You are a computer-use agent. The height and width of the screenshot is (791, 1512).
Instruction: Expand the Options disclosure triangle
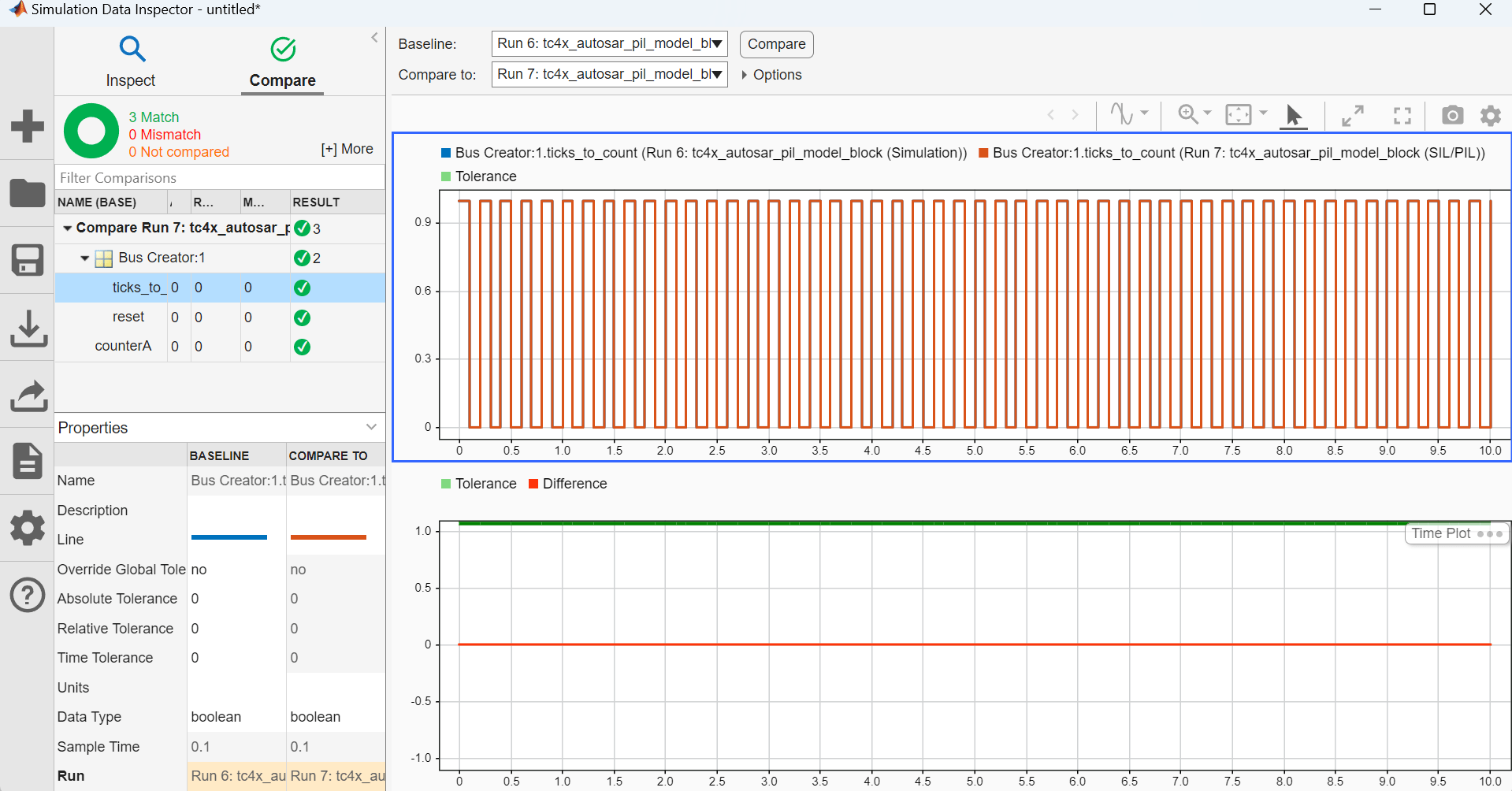745,75
